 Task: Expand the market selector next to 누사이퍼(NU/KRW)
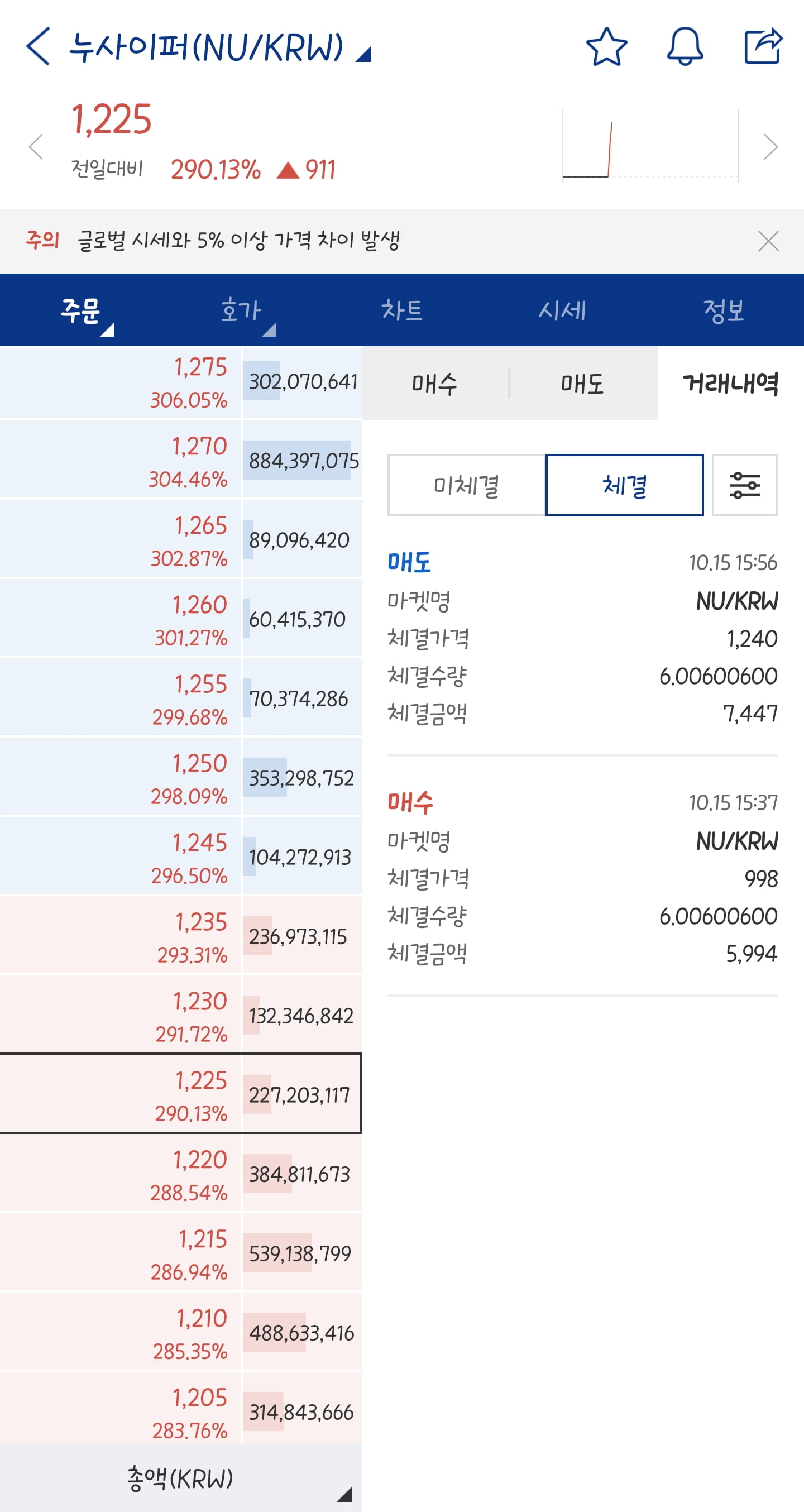click(364, 55)
